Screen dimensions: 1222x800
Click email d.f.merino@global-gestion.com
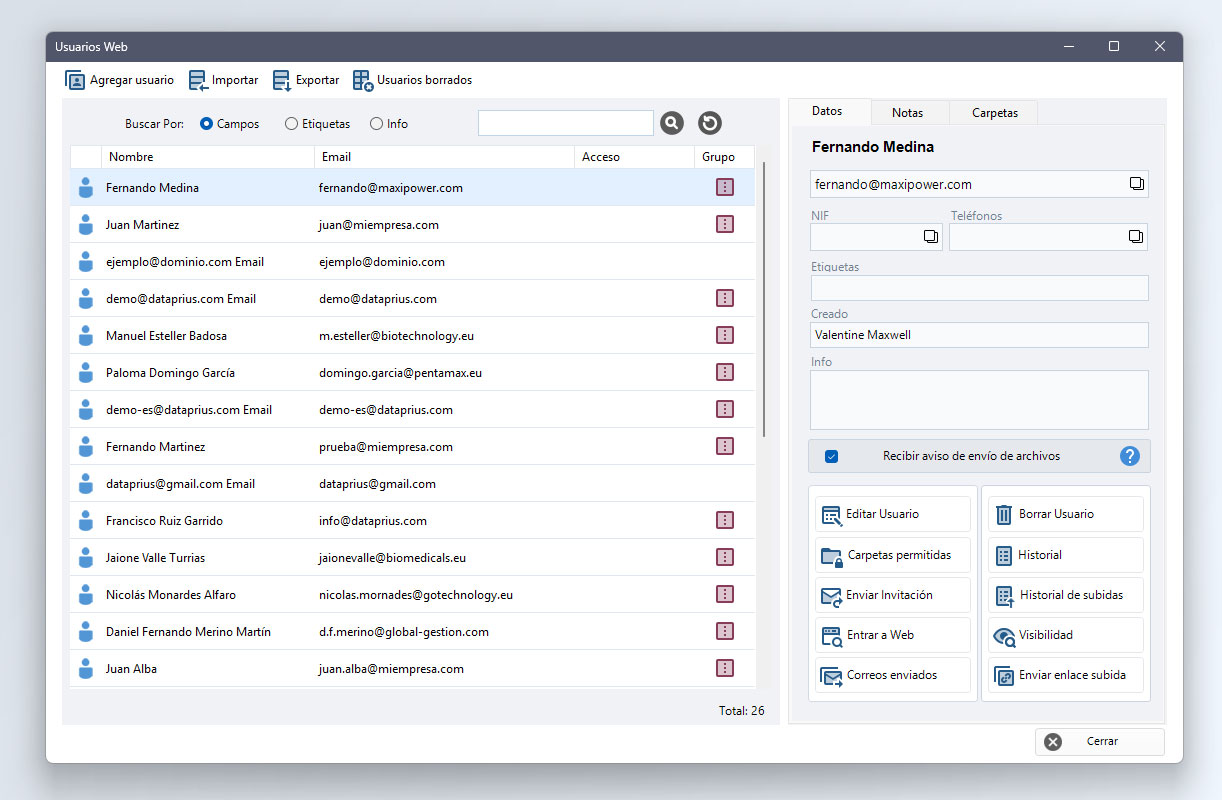coord(404,632)
